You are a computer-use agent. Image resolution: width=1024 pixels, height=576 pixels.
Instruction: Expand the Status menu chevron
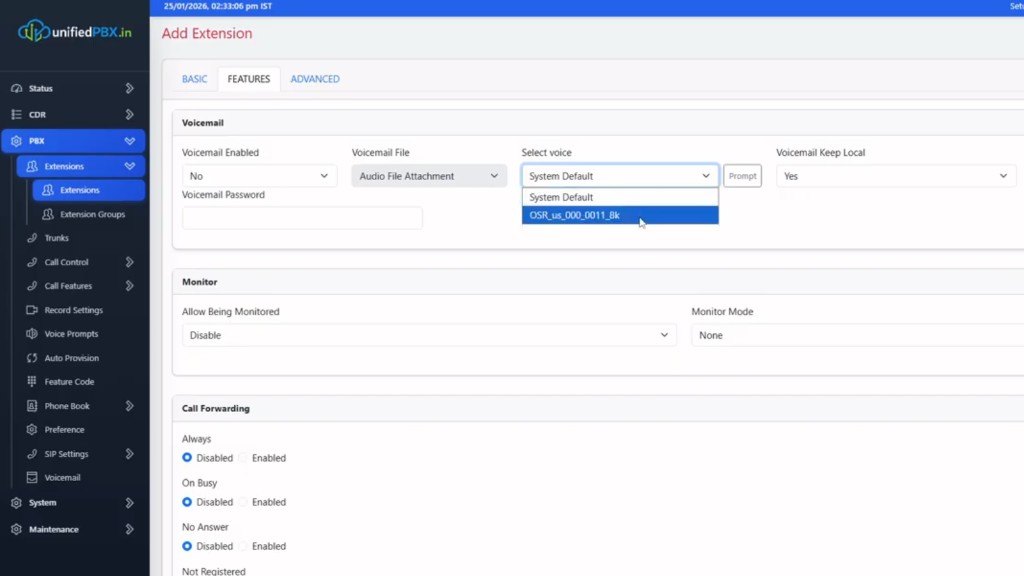pos(129,88)
